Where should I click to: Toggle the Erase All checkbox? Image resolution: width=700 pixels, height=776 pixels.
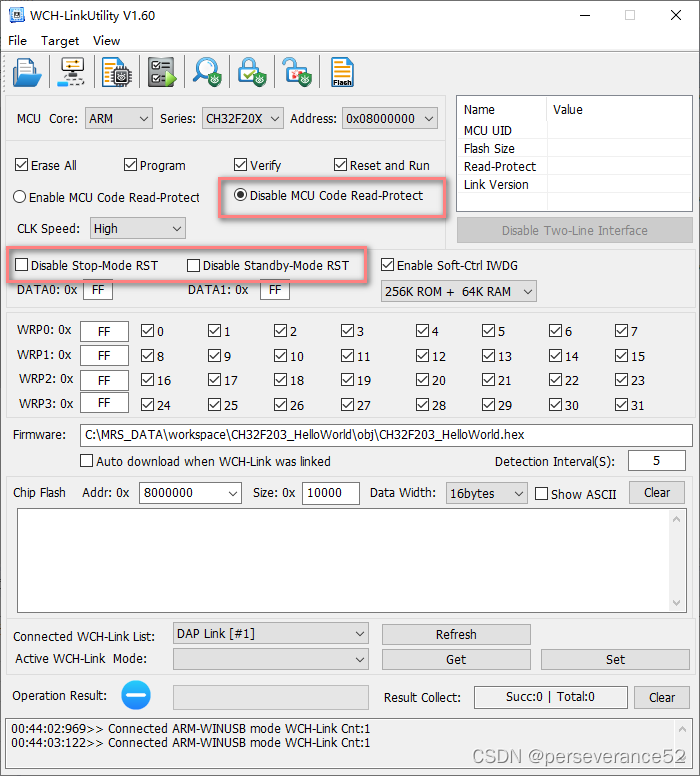(x=21, y=164)
